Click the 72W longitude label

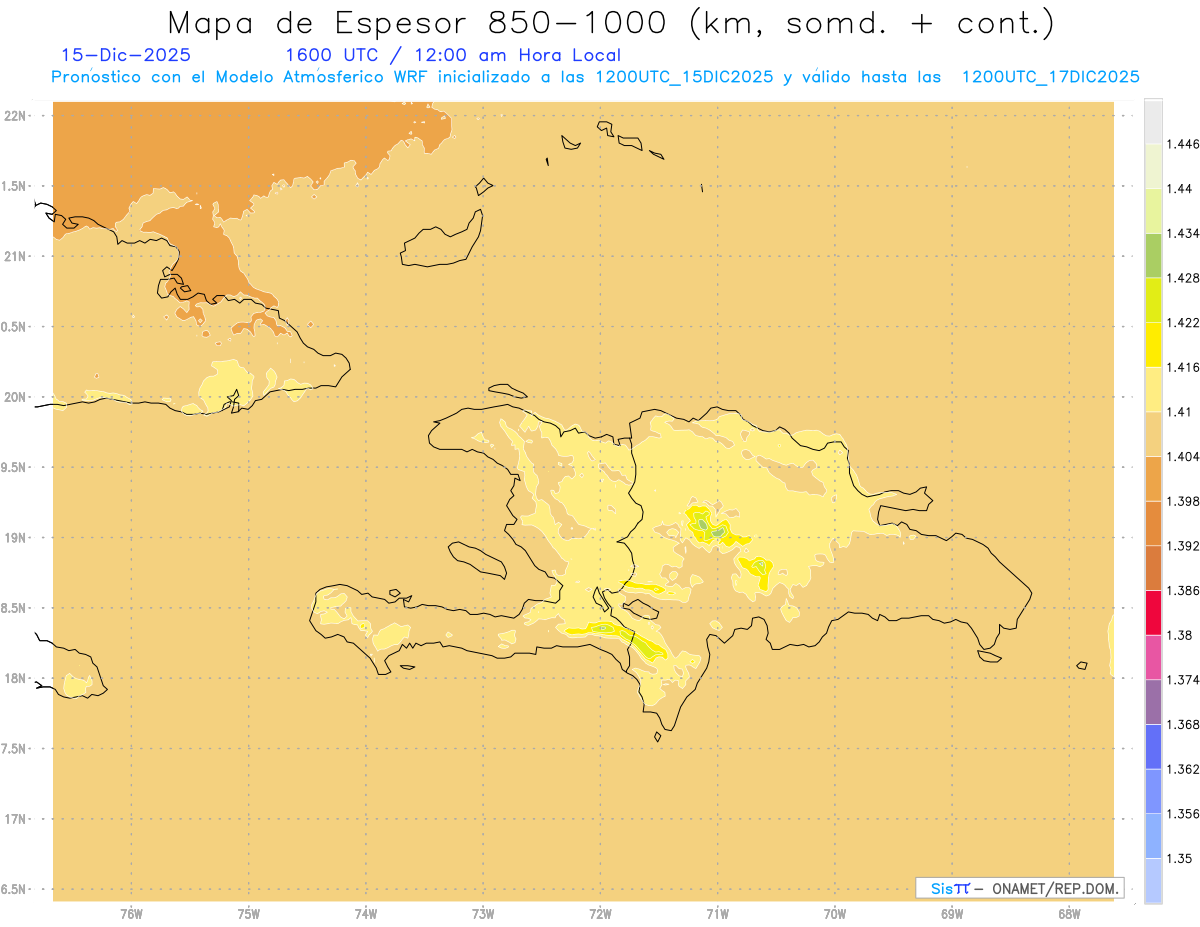click(x=600, y=913)
